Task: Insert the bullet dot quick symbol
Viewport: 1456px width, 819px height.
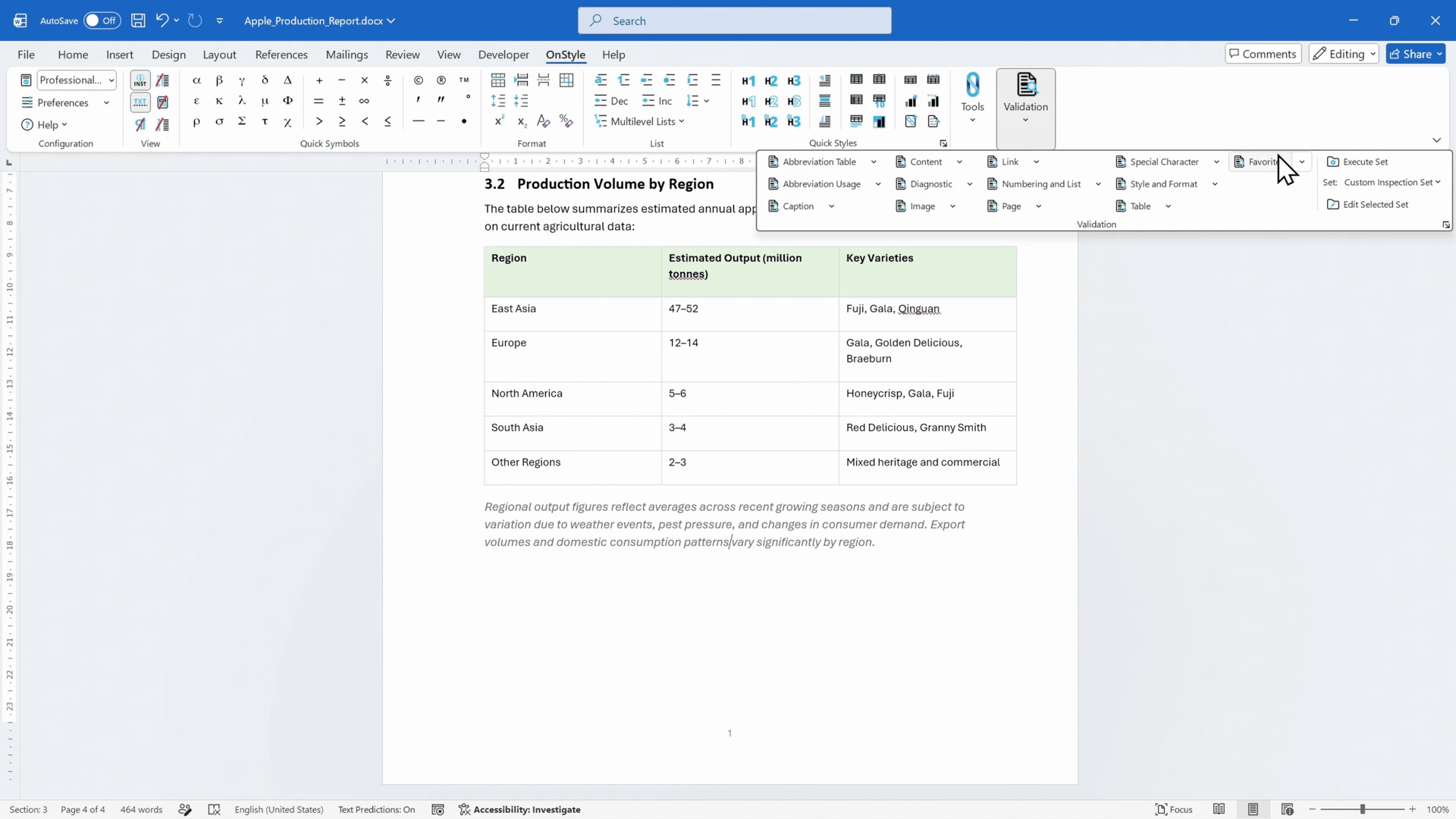Action: click(464, 121)
